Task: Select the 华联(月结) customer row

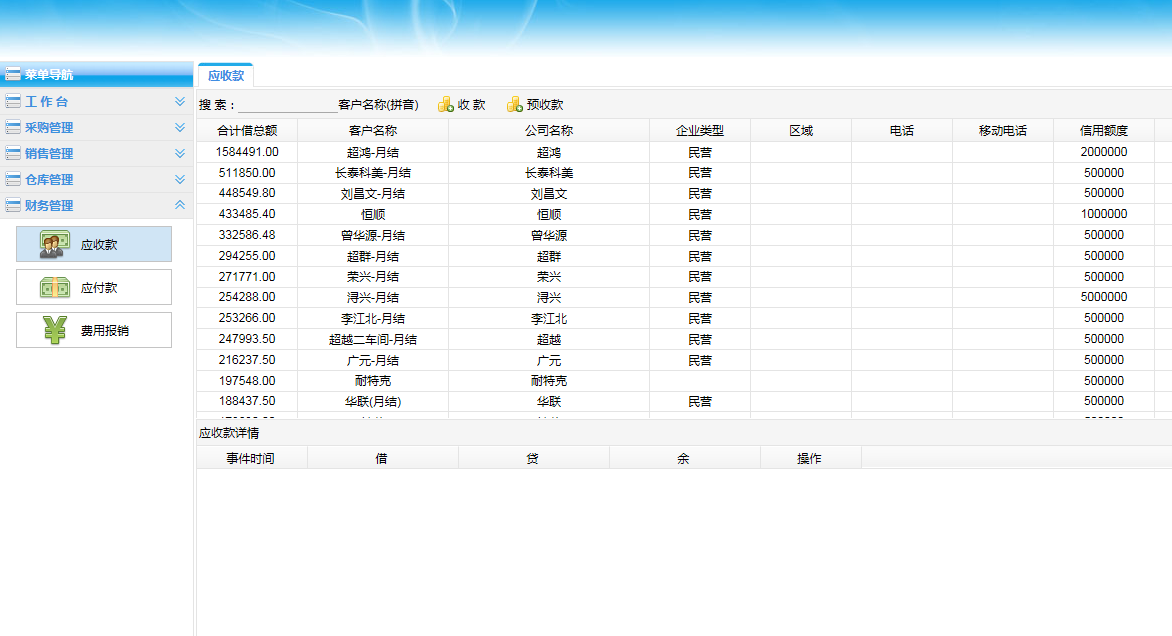Action: pyautogui.click(x=684, y=401)
